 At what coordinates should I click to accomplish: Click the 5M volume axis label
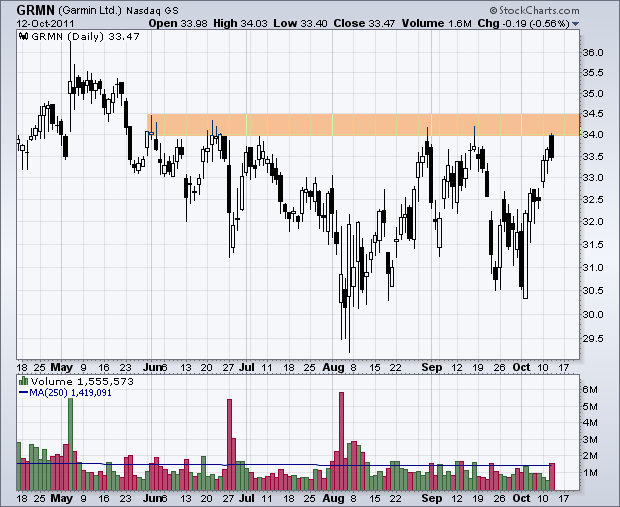[x=590, y=407]
